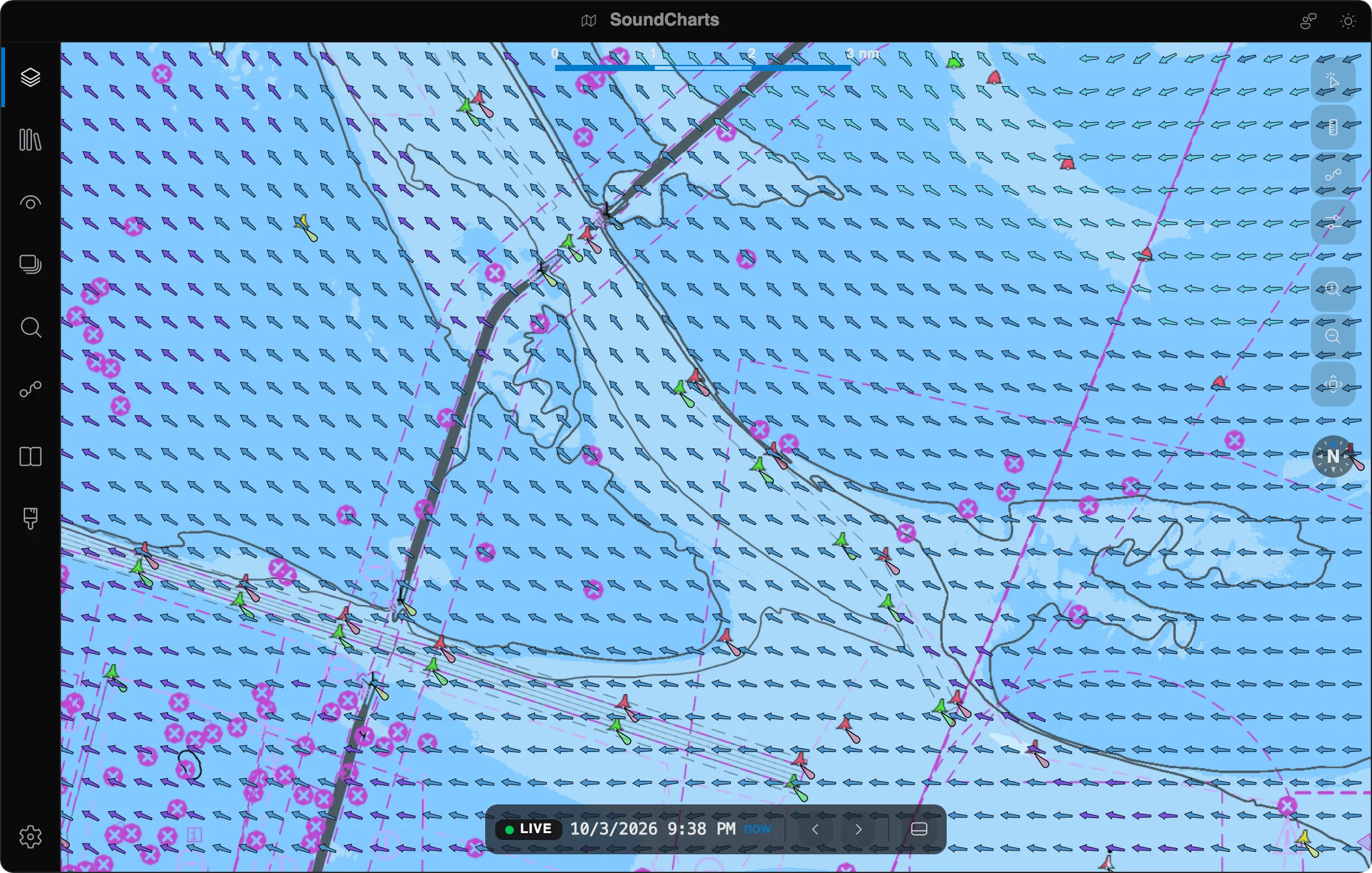Image resolution: width=1372 pixels, height=873 pixels.
Task: Open settings gear in sidebar
Action: [30, 836]
